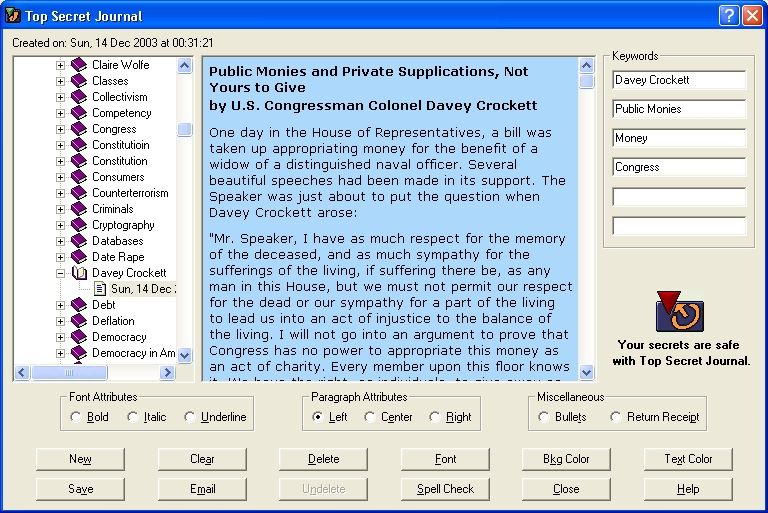The height and width of the screenshot is (513, 768).
Task: Click the Competency purple book icon
Action: coord(79,113)
